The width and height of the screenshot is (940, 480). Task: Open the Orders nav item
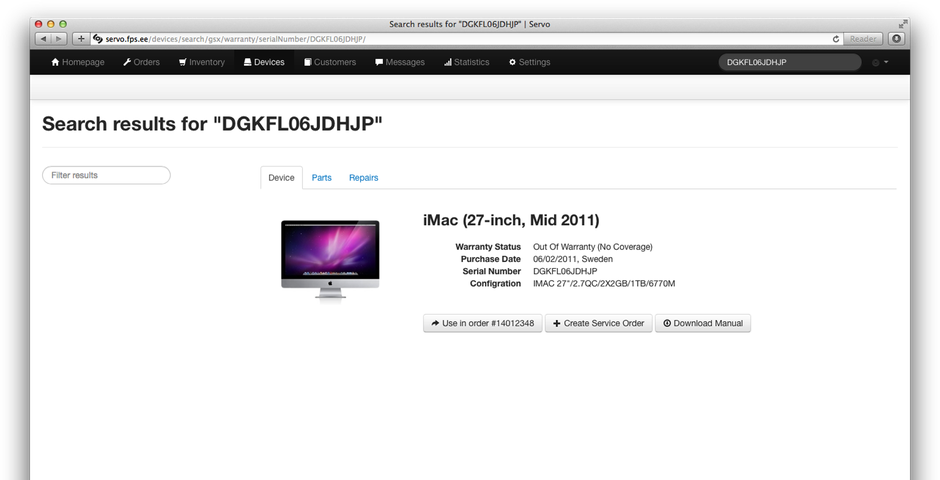click(141, 62)
